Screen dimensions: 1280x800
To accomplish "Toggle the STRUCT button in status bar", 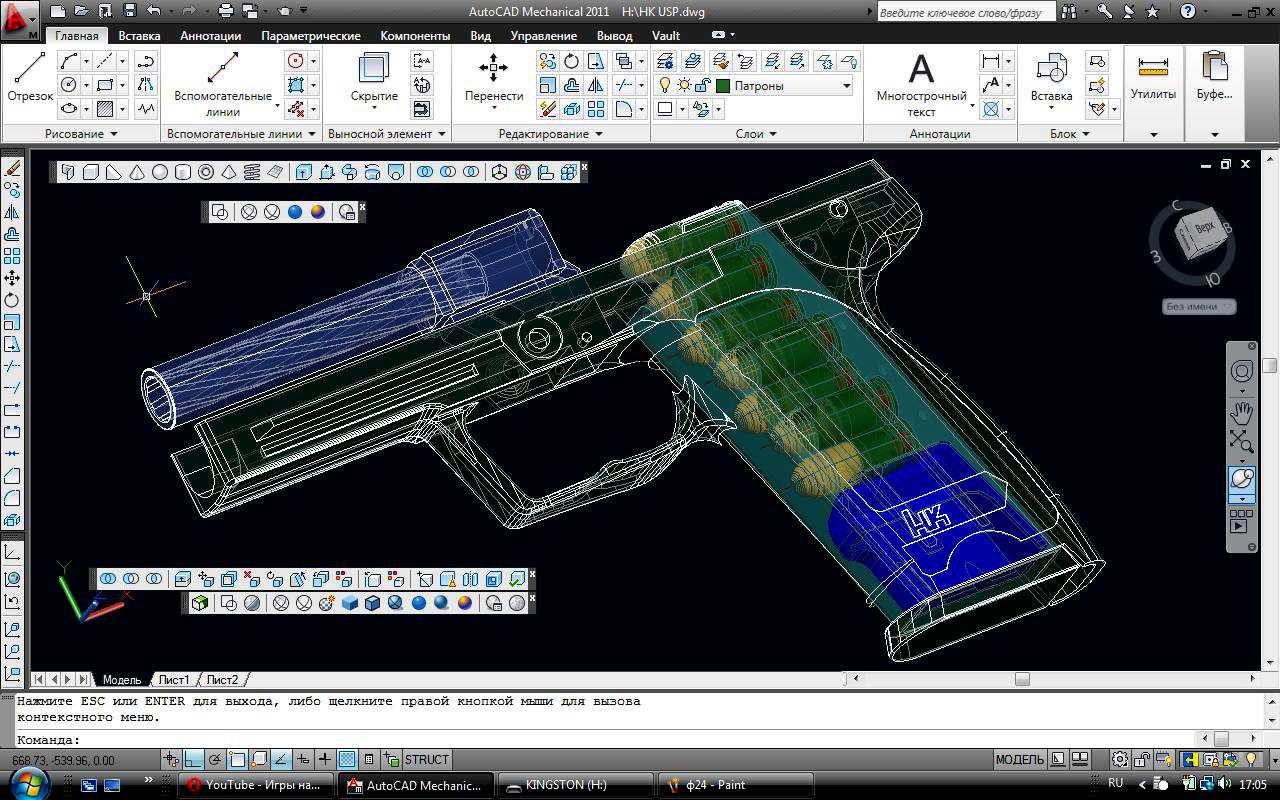I will [x=427, y=760].
